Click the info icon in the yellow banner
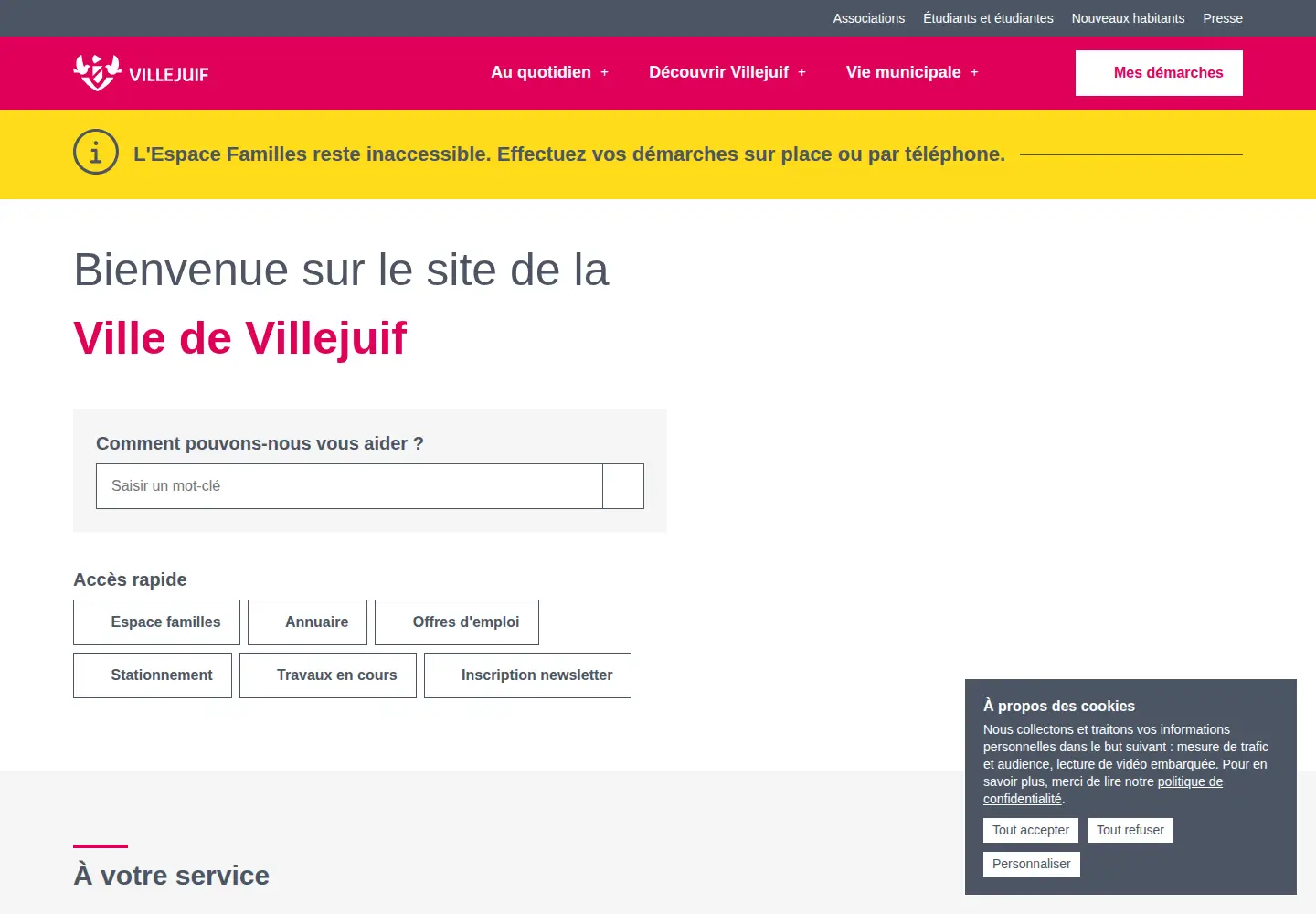The width and height of the screenshot is (1316, 914). coord(96,152)
